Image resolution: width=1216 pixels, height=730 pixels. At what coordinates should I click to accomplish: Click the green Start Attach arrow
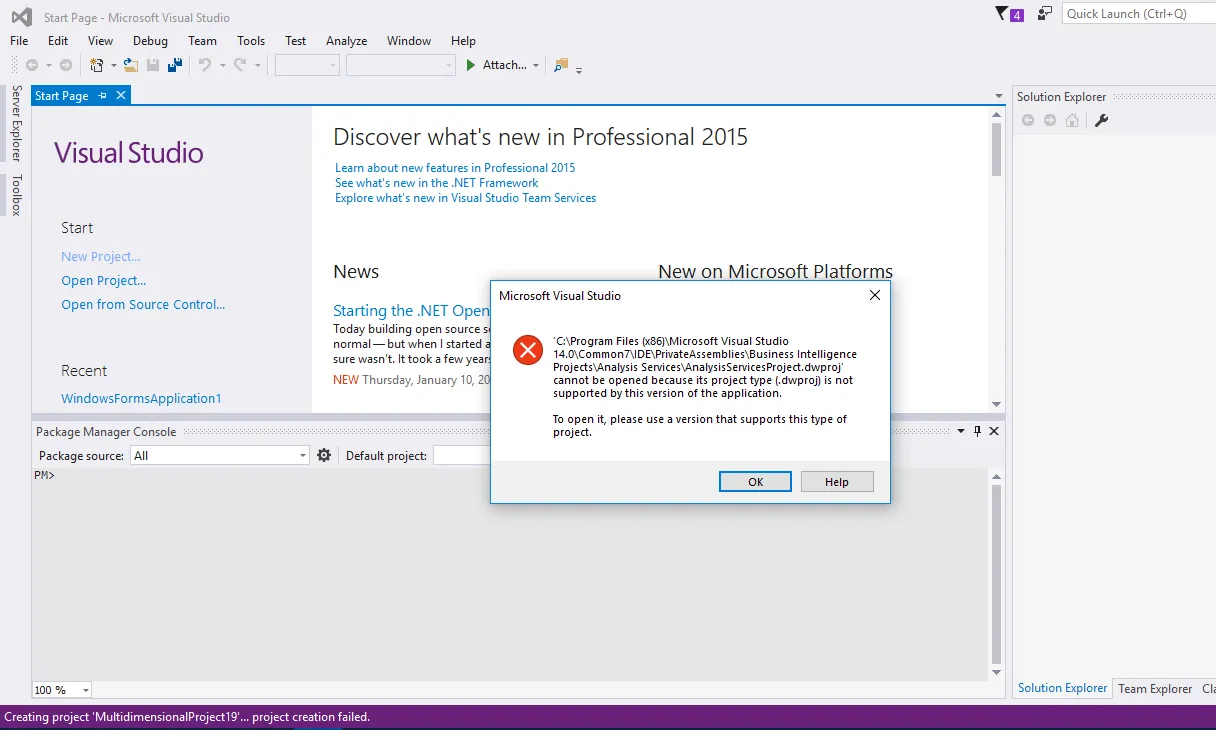471,65
